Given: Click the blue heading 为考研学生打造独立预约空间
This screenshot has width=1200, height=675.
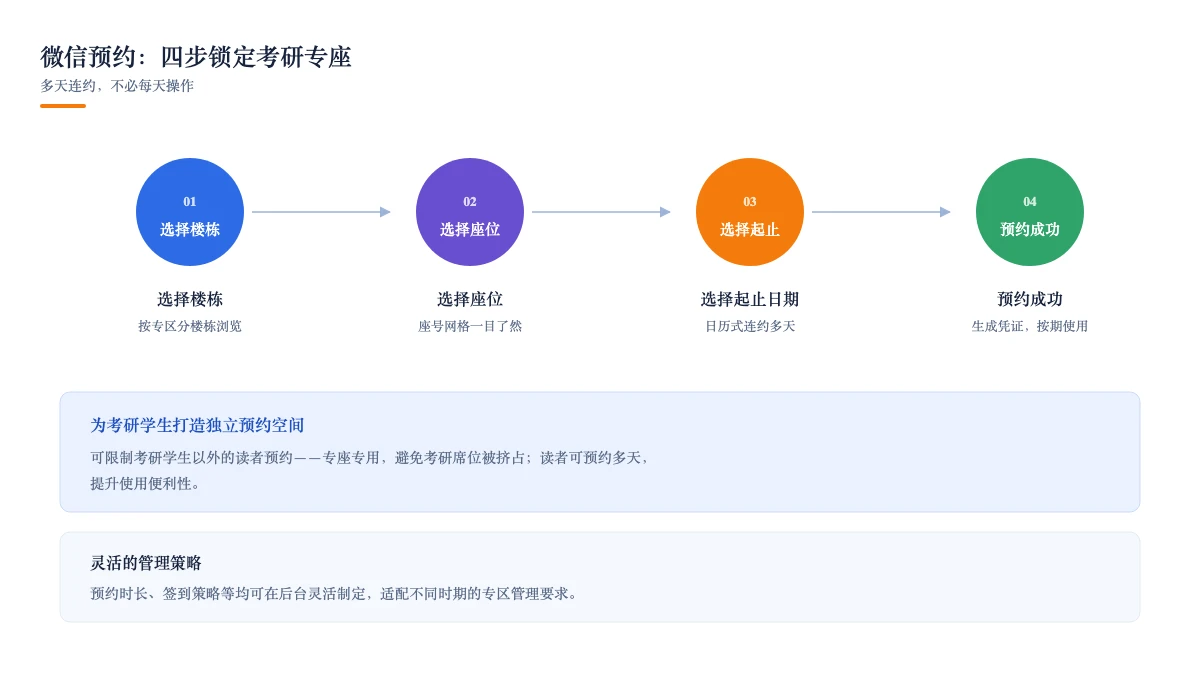Looking at the screenshot, I should pos(198,425).
